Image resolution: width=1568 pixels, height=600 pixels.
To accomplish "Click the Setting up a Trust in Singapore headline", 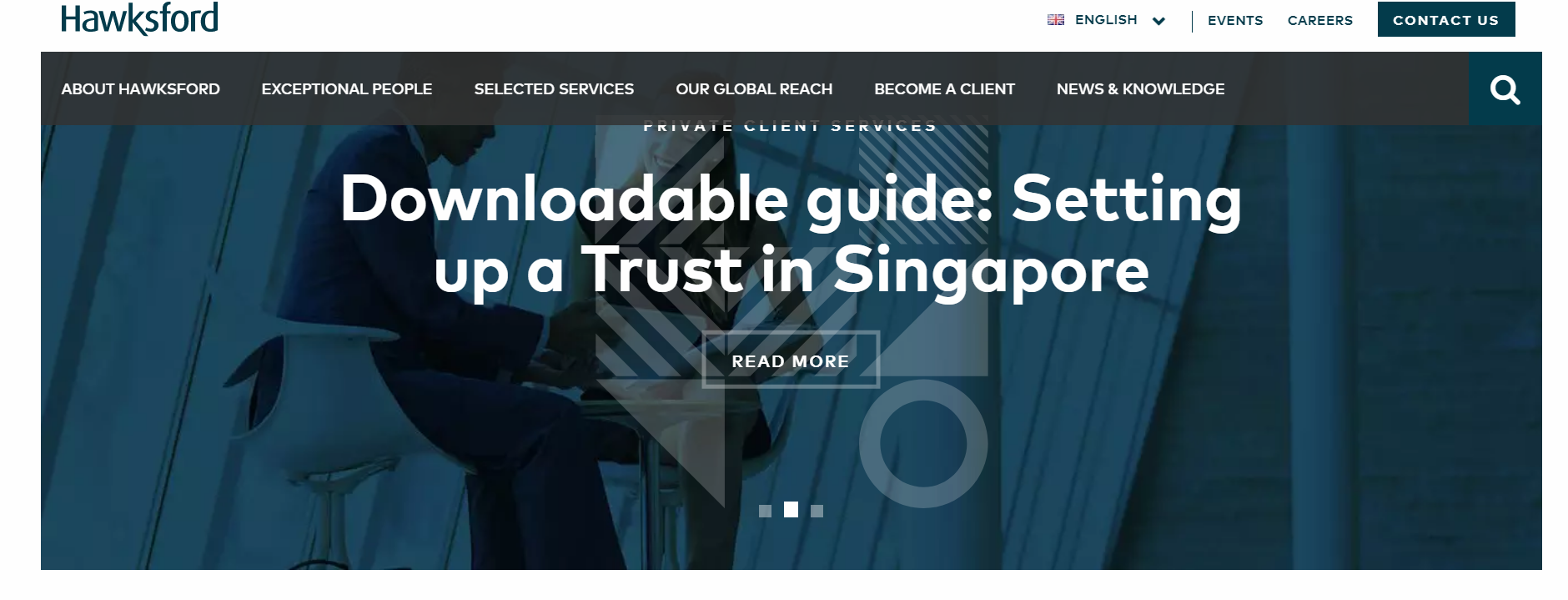I will point(791,234).
